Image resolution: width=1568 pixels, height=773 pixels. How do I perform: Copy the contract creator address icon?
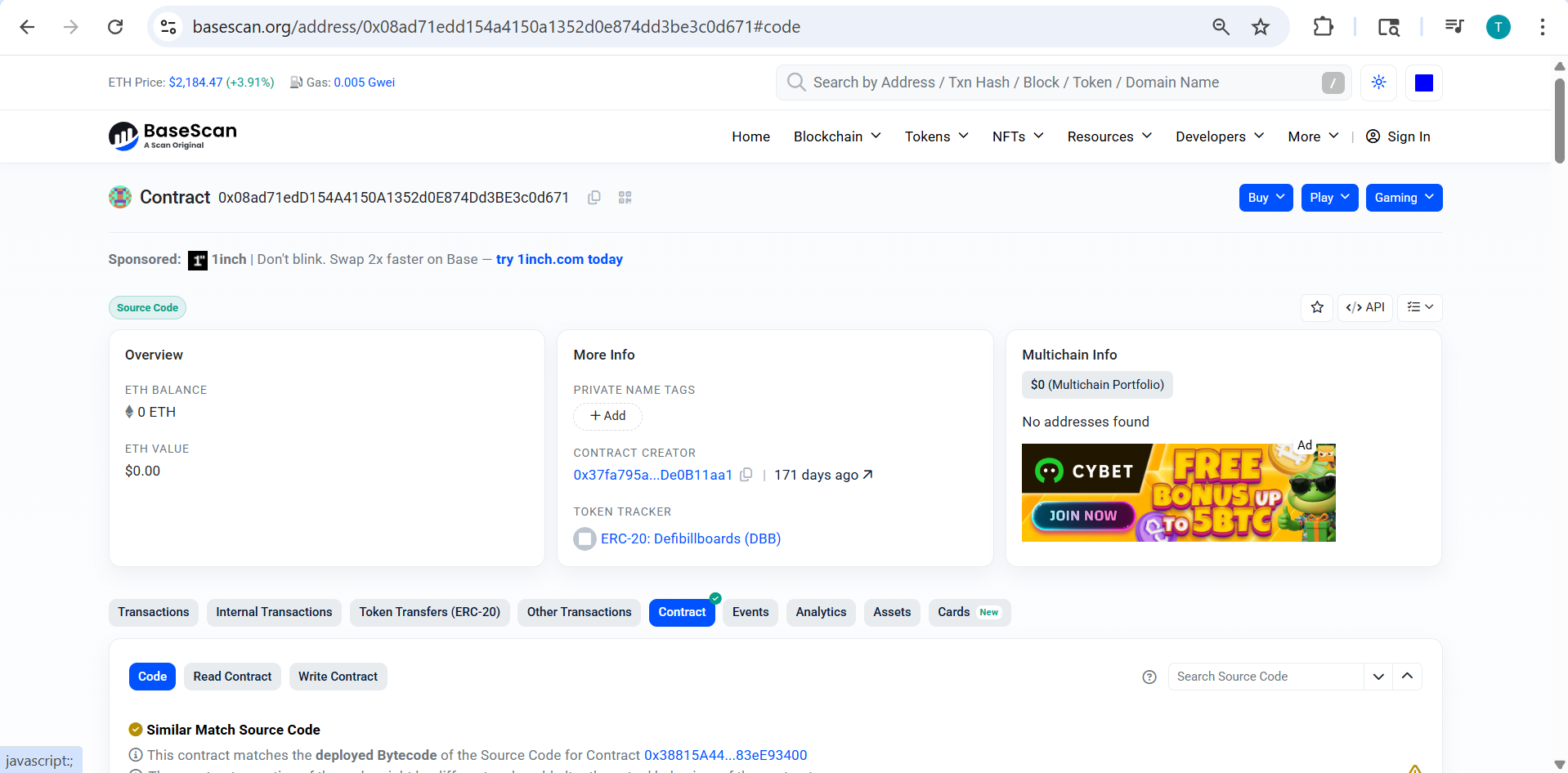(x=746, y=475)
